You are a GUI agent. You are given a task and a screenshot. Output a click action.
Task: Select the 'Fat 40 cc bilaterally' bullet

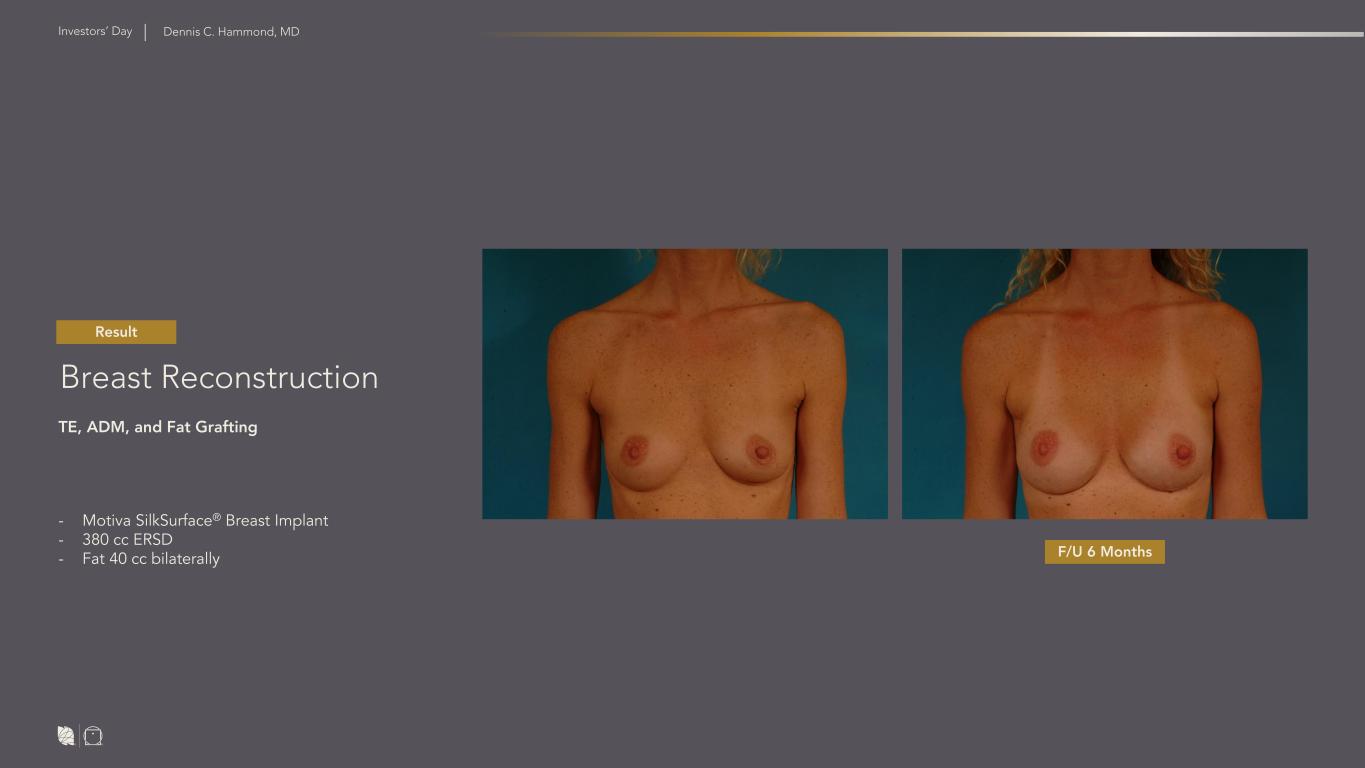click(151, 559)
